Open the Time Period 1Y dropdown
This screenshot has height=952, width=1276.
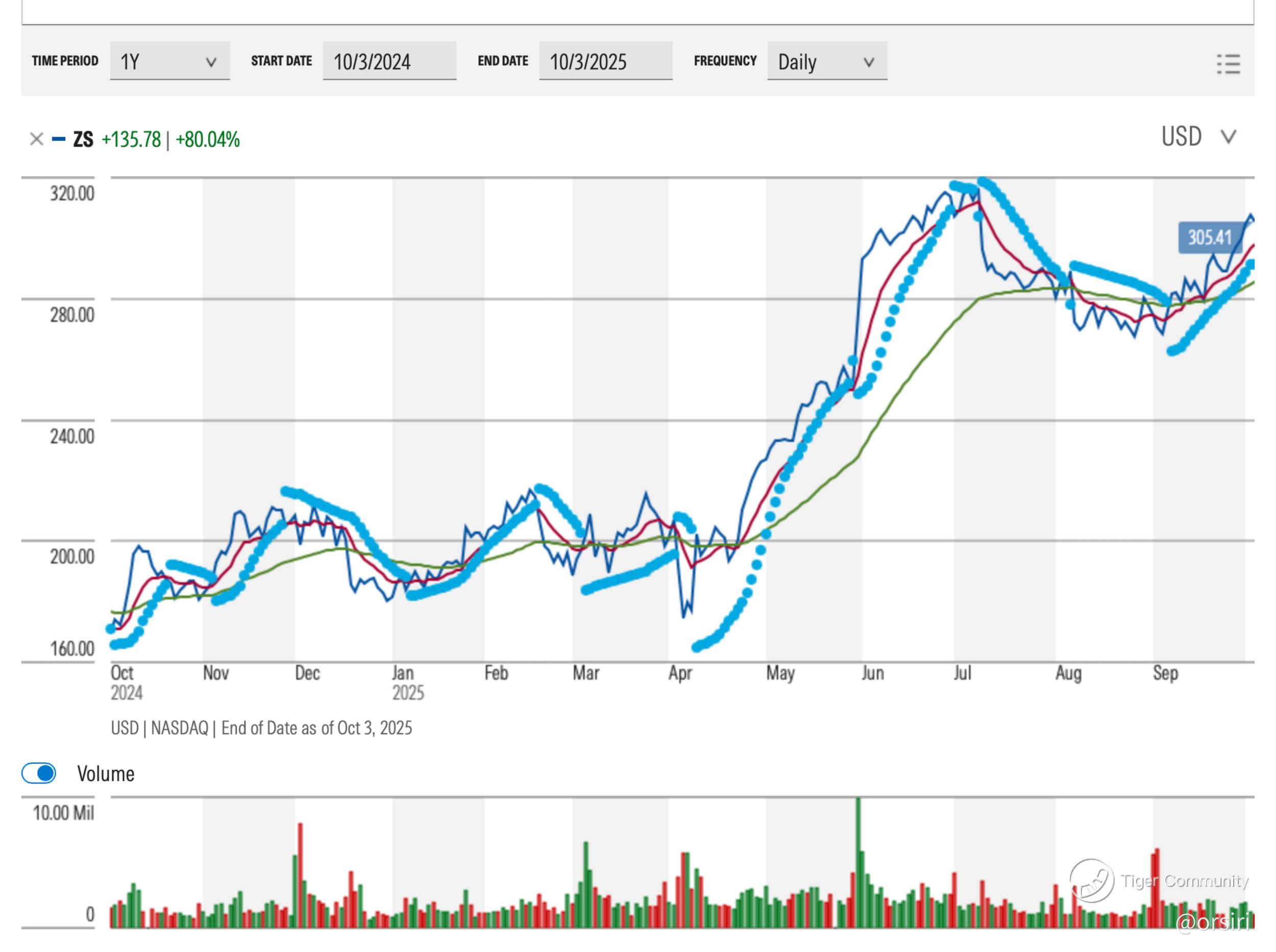pos(169,61)
